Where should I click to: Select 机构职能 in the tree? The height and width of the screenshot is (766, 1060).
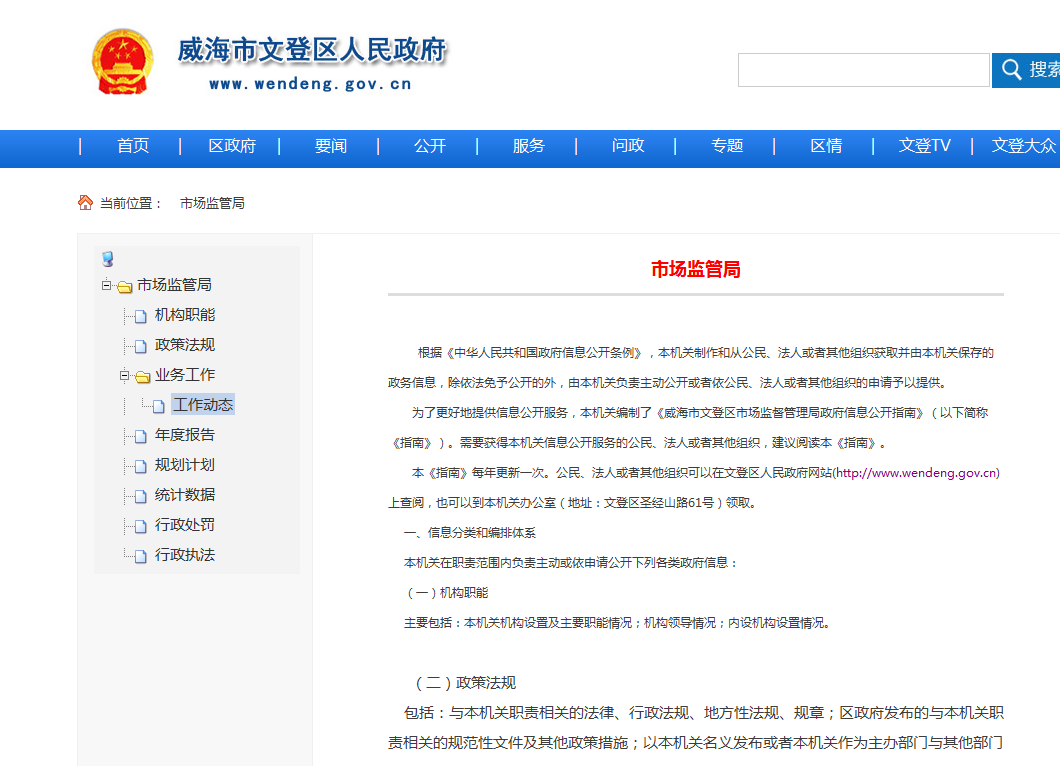(185, 315)
